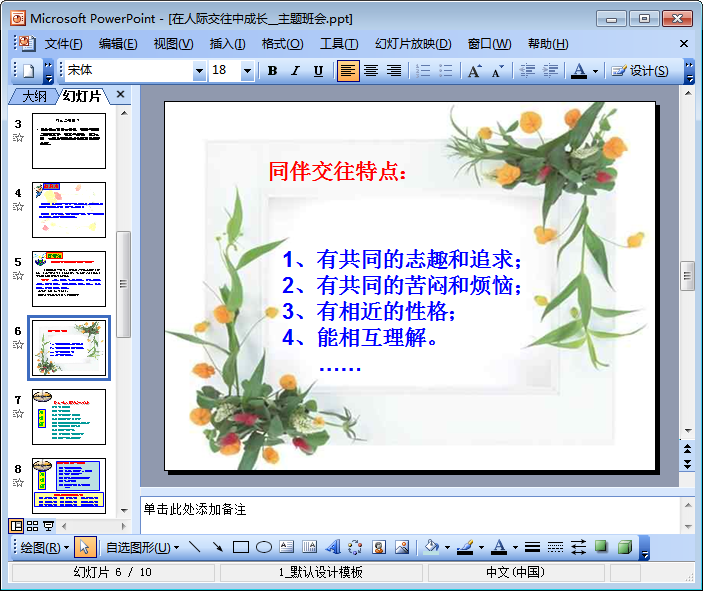This screenshot has height=591, width=703.
Task: Open the 宋体 font name dropdown
Action: [199, 71]
